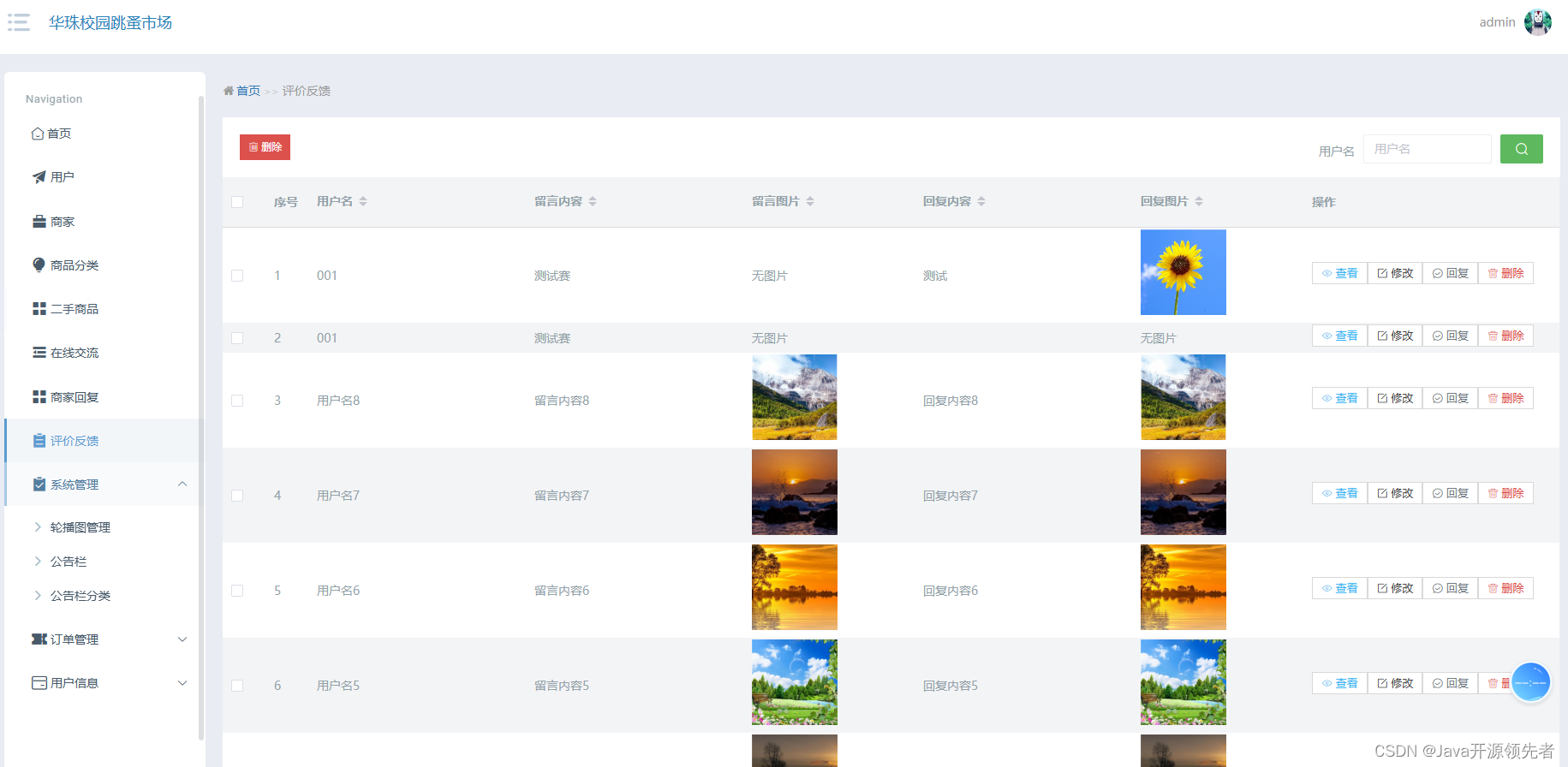This screenshot has height=767, width=1568.
Task: Click 修改 in row 2
Action: coord(1395,336)
